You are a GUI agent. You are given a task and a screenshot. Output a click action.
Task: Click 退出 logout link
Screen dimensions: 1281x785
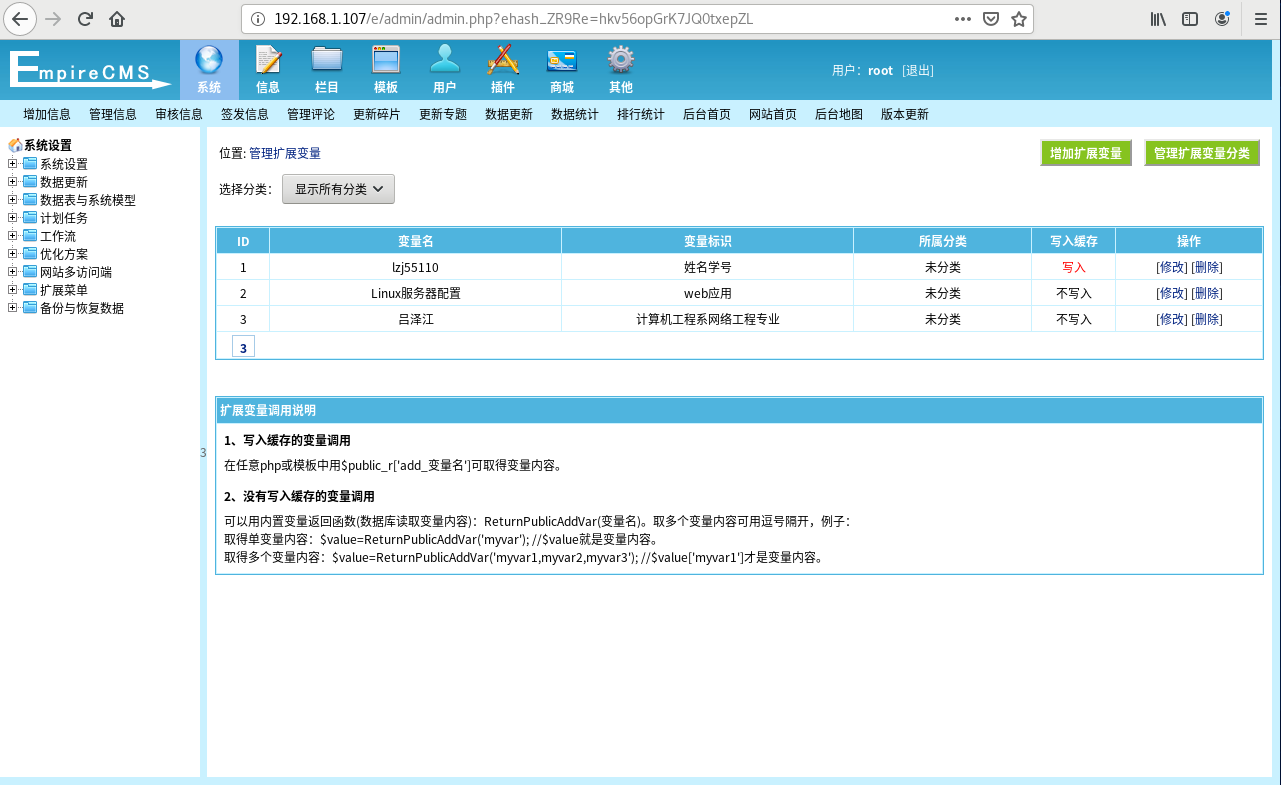point(918,71)
